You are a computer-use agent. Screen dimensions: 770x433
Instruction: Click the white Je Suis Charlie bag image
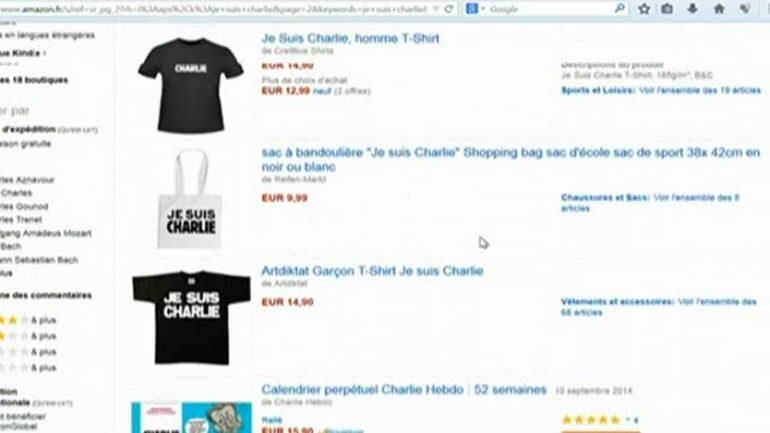point(190,199)
